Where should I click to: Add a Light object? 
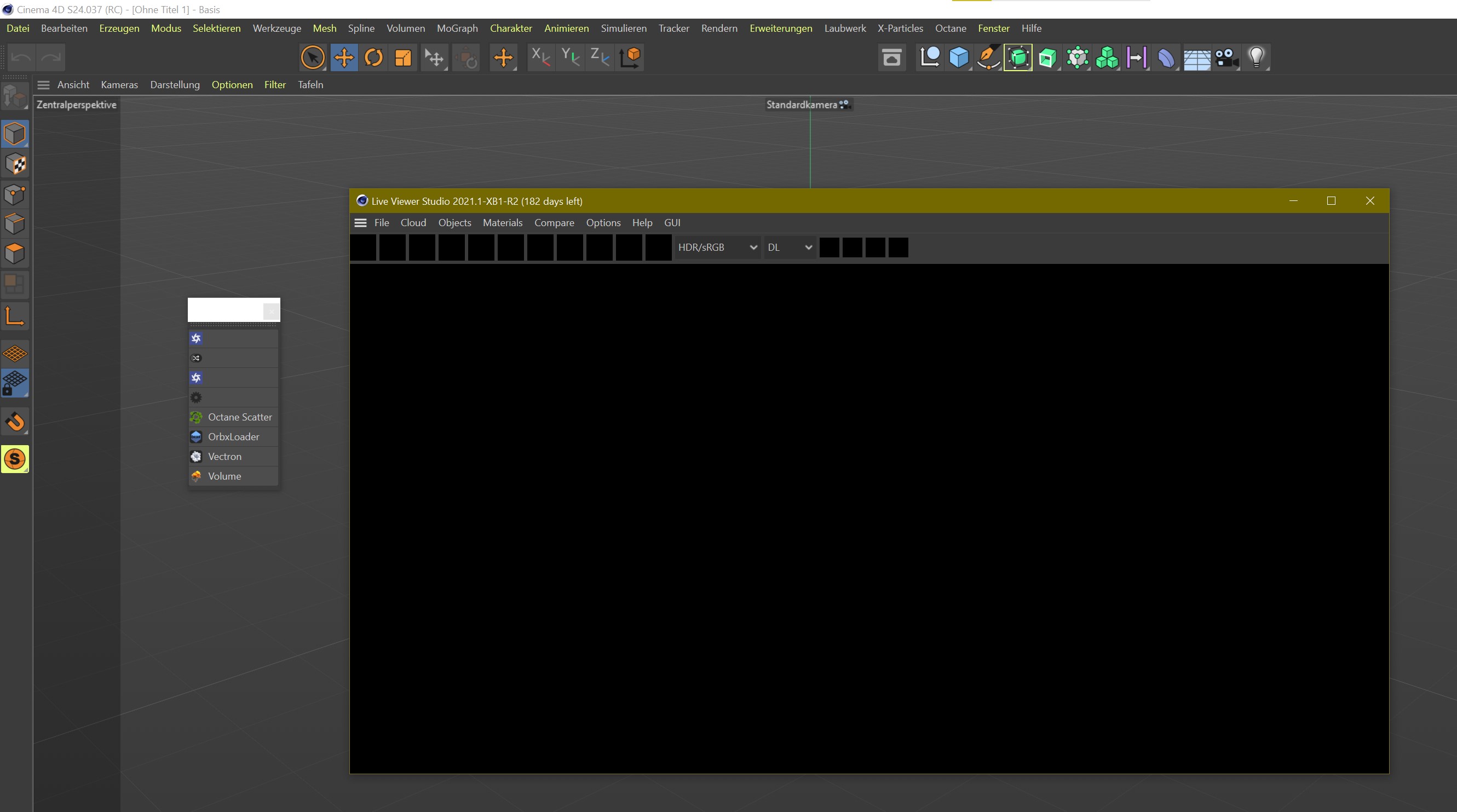(1256, 57)
